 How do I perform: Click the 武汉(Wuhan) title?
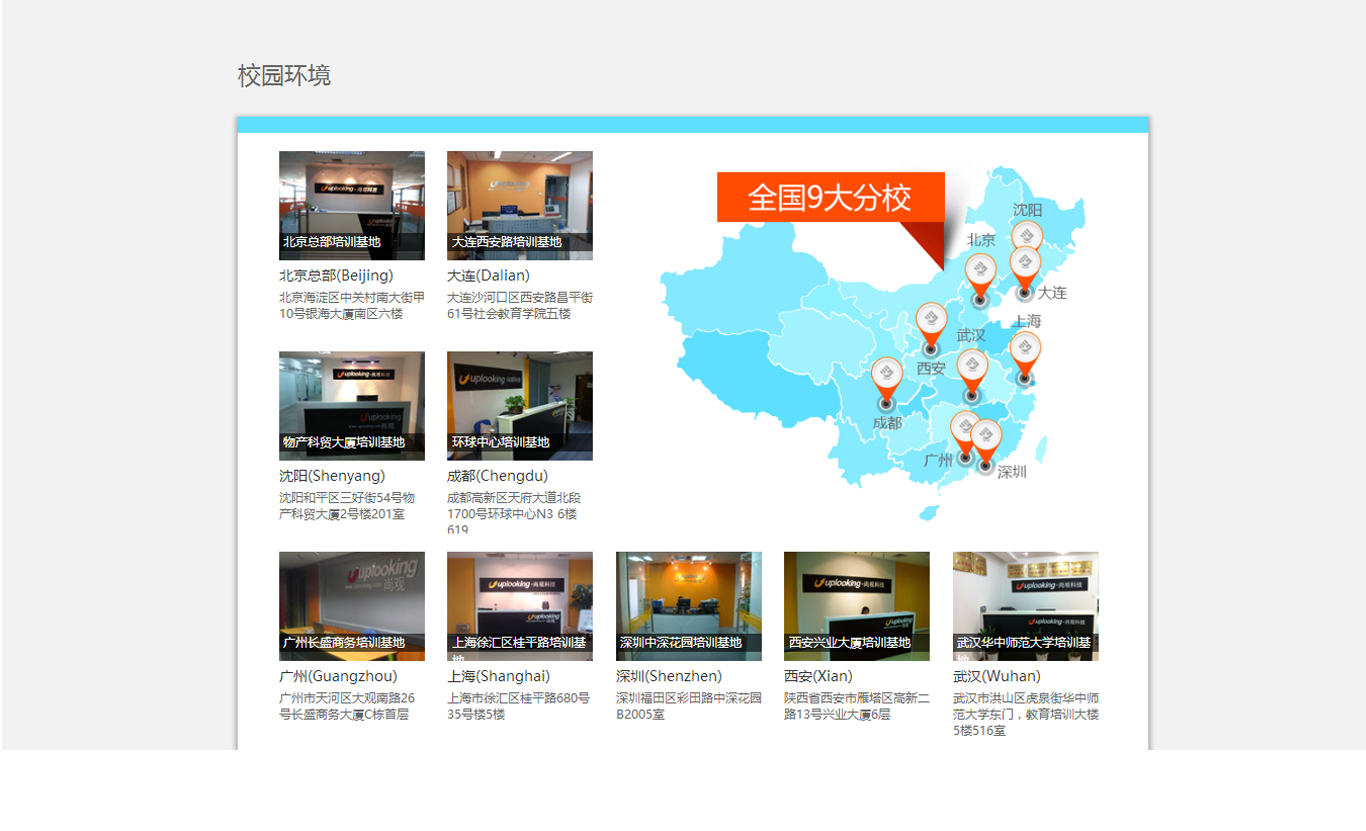pos(997,676)
